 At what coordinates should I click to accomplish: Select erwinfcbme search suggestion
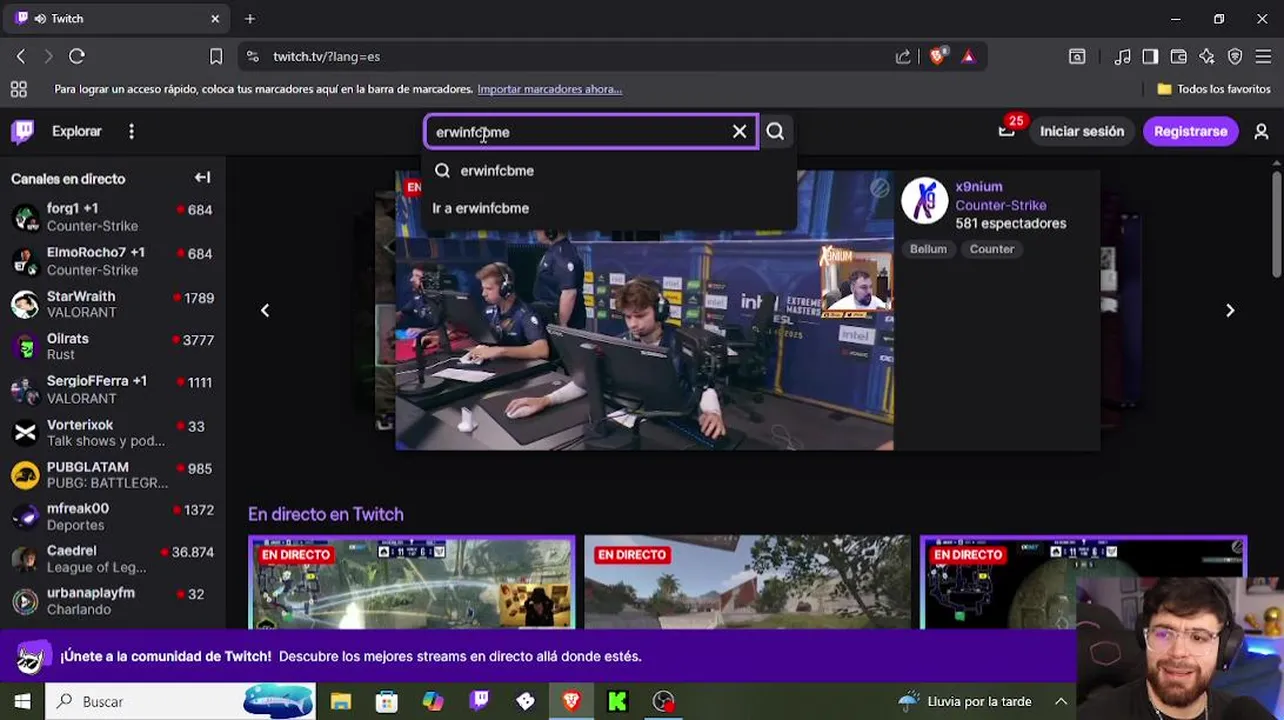[x=610, y=170]
